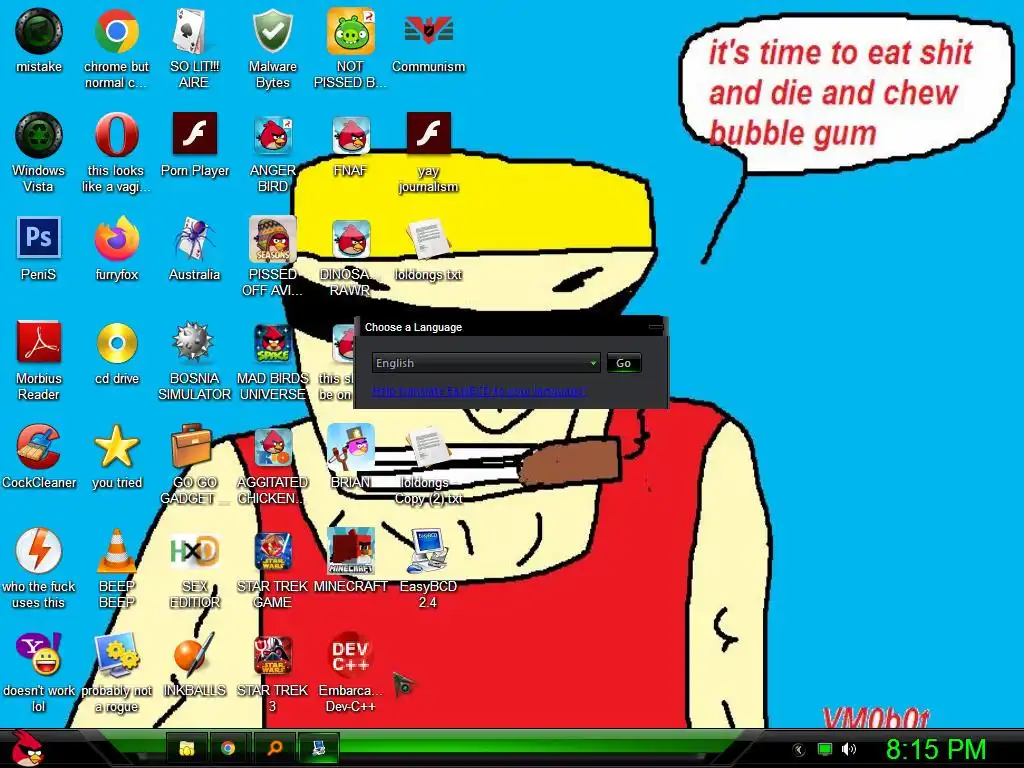Image resolution: width=1024 pixels, height=768 pixels.
Task: Open the 'furryfox' Firefox icon
Action: (116, 239)
